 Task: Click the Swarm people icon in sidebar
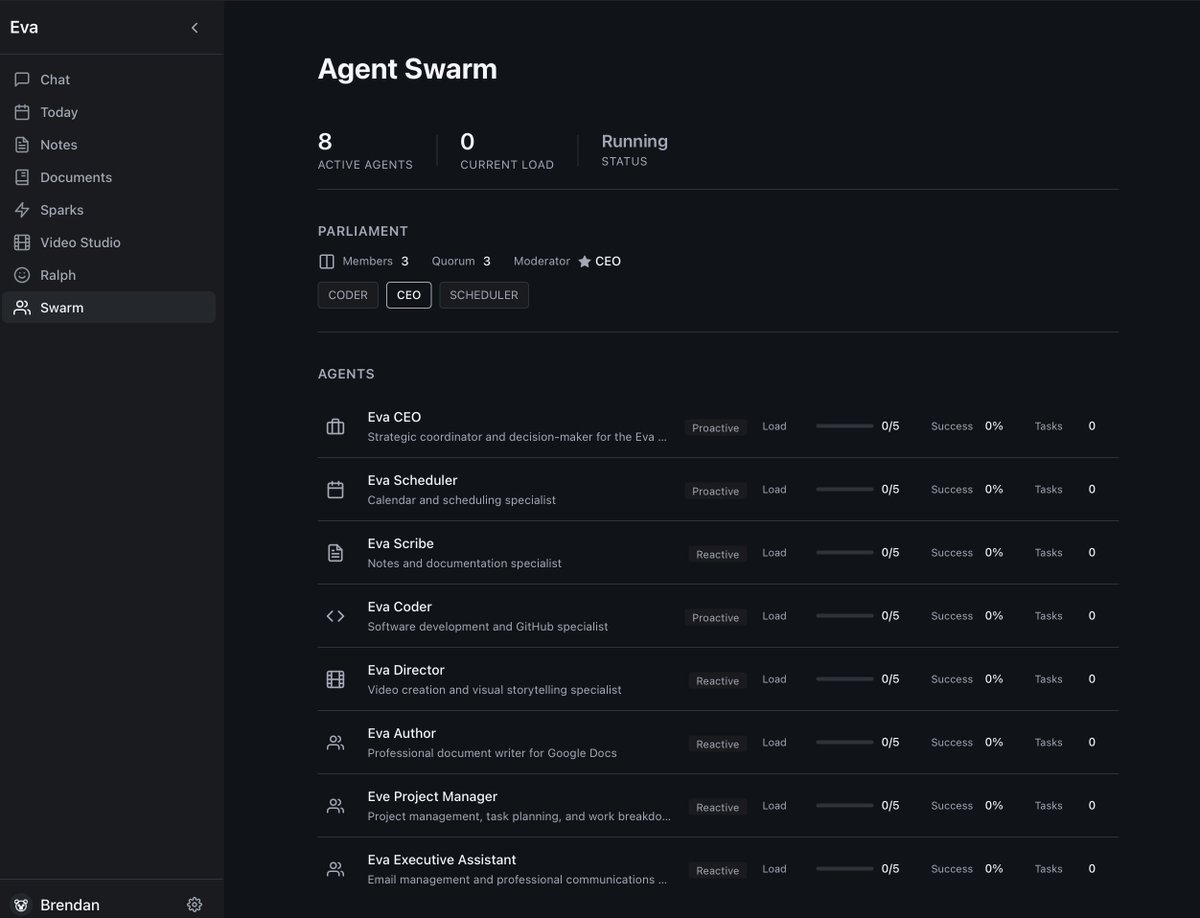[22, 308]
